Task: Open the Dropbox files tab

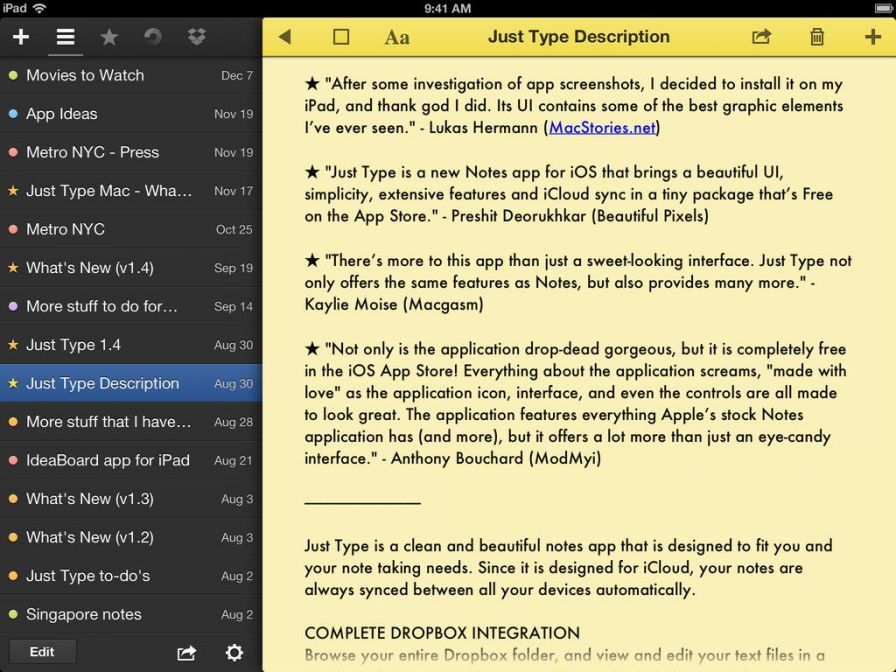Action: [x=197, y=37]
